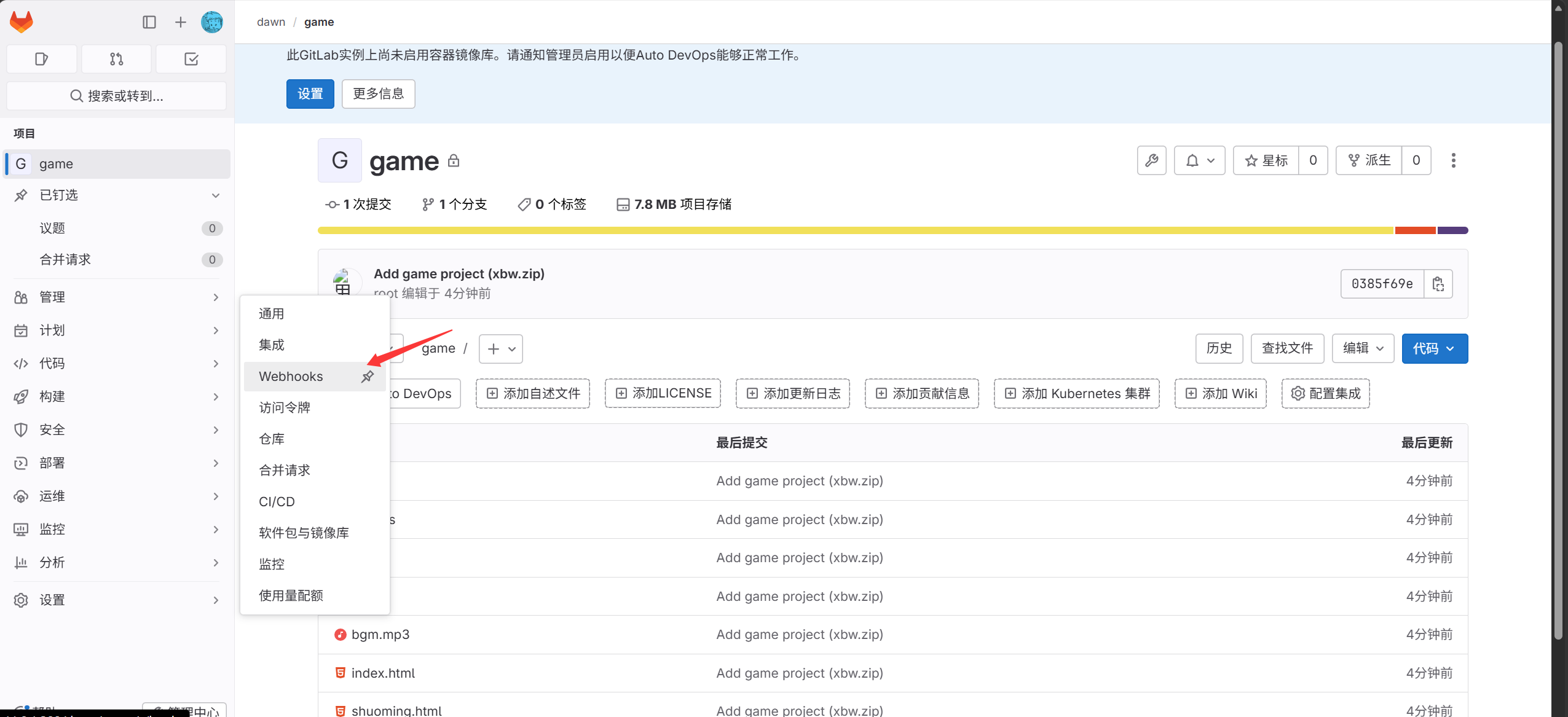Click the bgm.mp3 audio file icon

pos(340,634)
